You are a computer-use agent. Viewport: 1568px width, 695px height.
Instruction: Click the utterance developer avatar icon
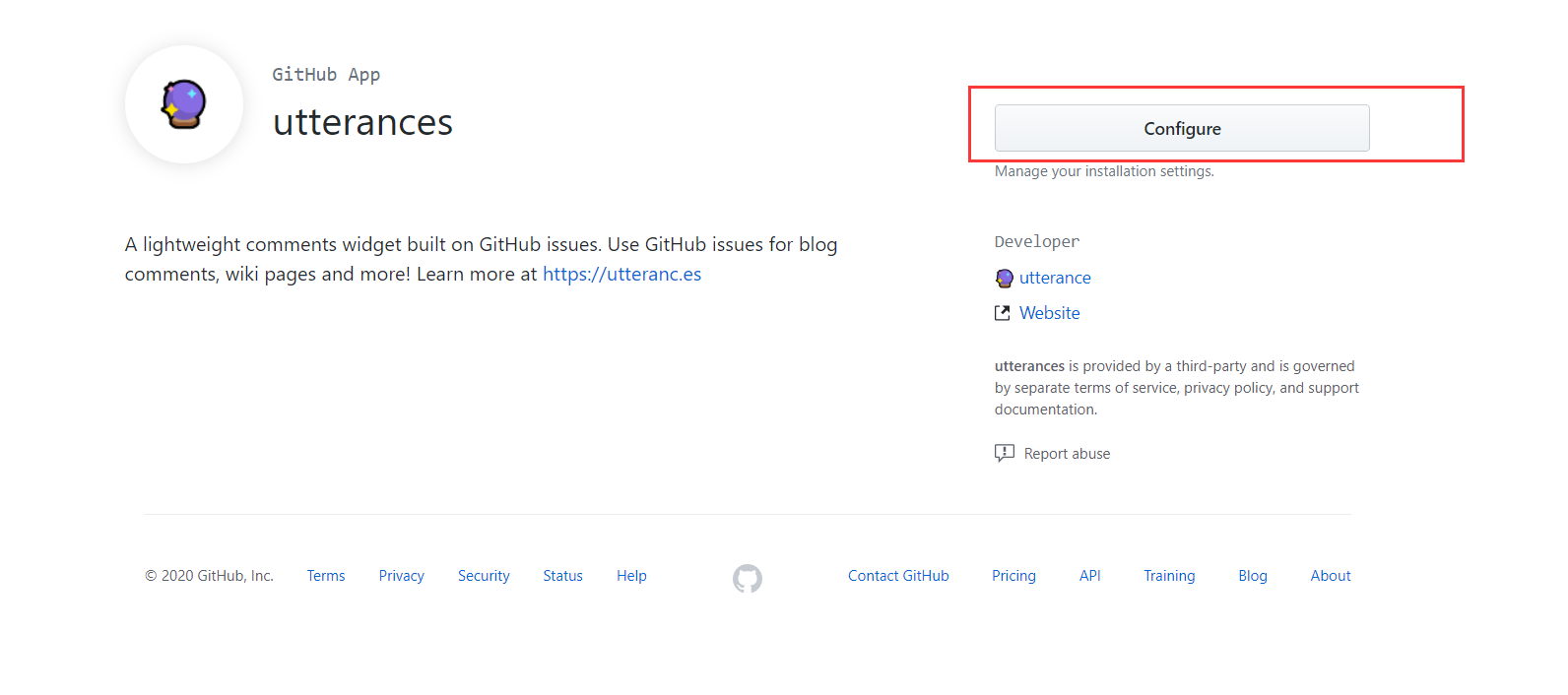pyautogui.click(x=1004, y=279)
